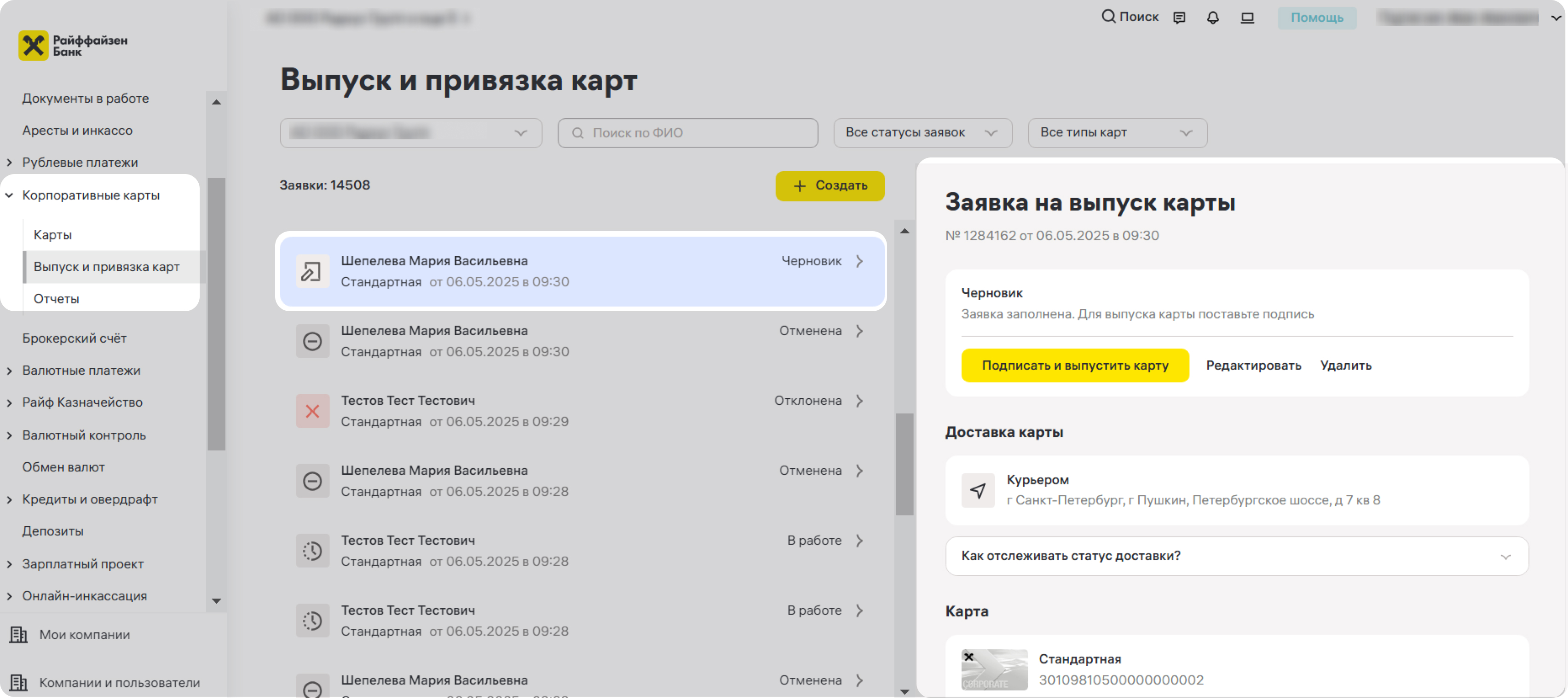The image size is (1568, 698).
Task: Expand Зарплатный проект in the sidebar
Action: [9, 564]
